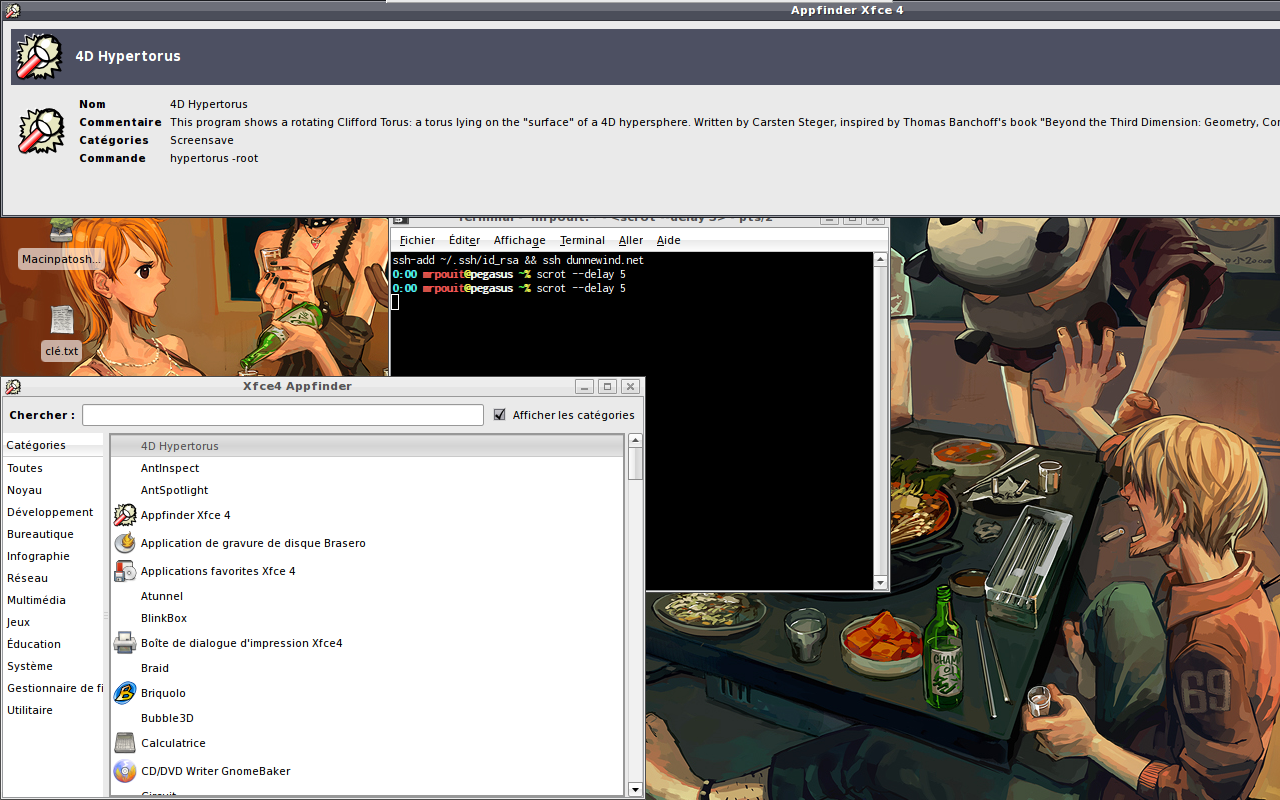Select the print dialog Xfce4 printer icon

coord(125,643)
